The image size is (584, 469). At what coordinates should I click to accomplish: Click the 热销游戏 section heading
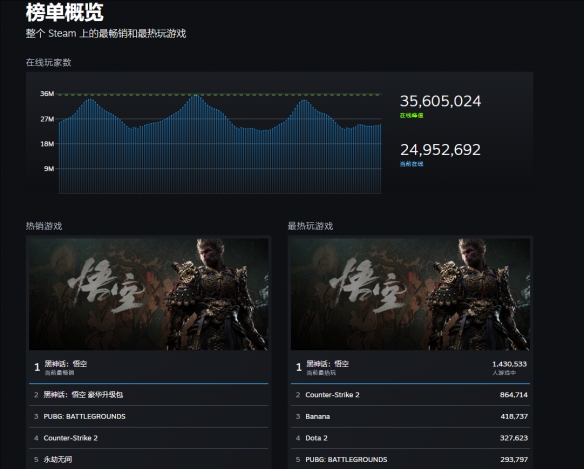pos(44,226)
